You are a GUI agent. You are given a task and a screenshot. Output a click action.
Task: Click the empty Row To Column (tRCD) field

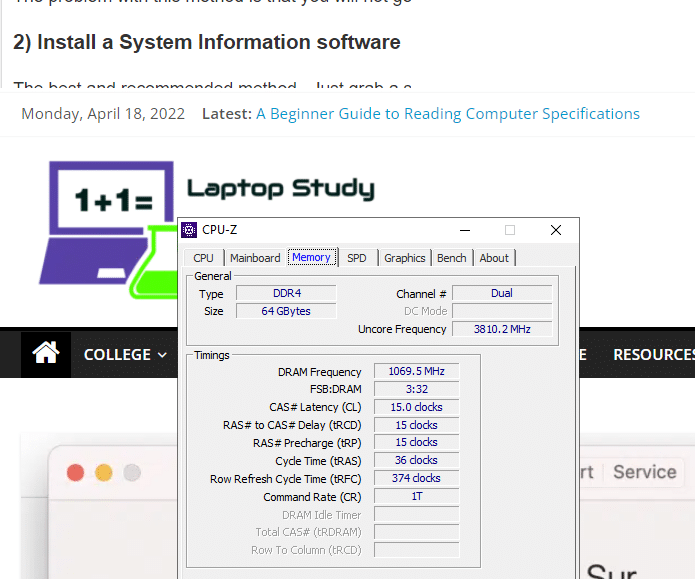coord(417,550)
